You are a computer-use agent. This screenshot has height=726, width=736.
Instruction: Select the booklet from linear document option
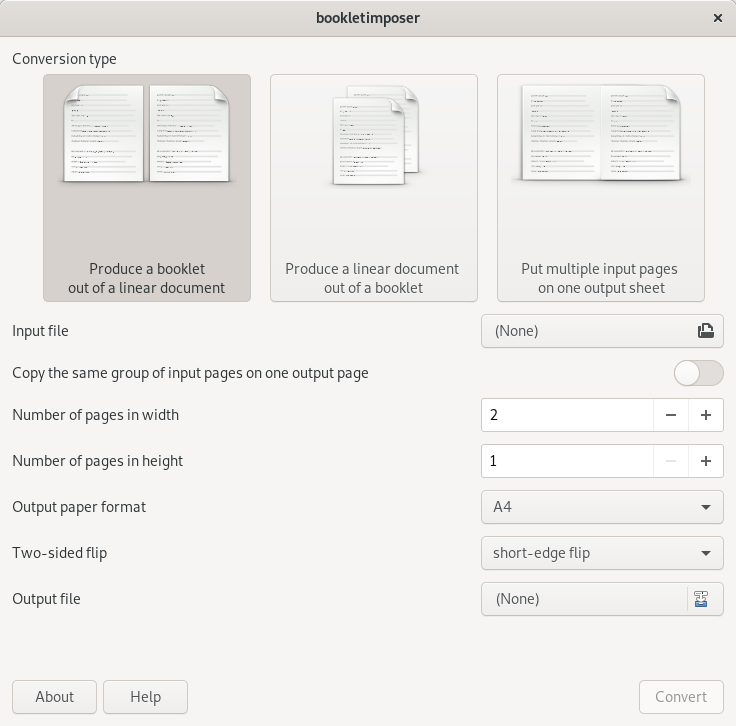pyautogui.click(x=147, y=188)
